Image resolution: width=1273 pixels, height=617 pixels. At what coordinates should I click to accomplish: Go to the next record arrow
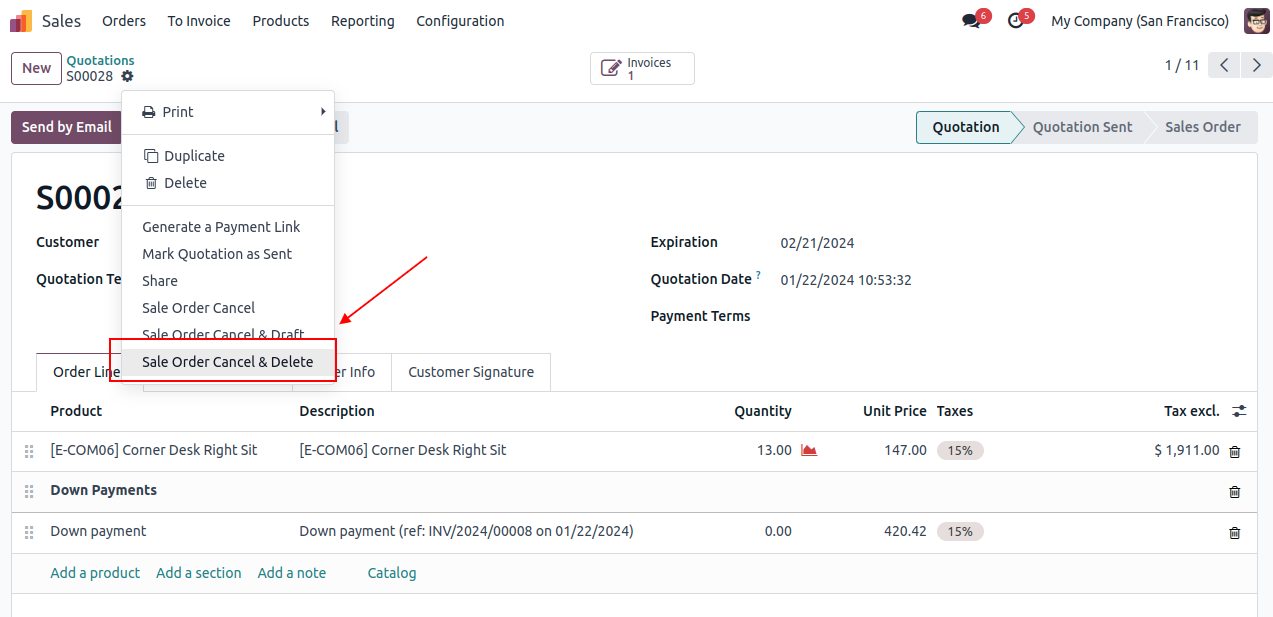pyautogui.click(x=1256, y=66)
